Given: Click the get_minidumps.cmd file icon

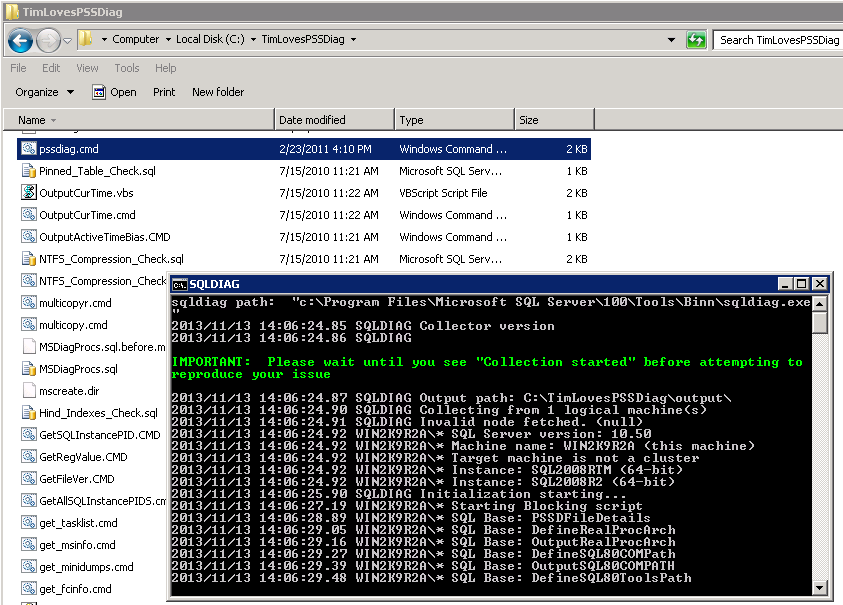Looking at the screenshot, I should (29, 567).
